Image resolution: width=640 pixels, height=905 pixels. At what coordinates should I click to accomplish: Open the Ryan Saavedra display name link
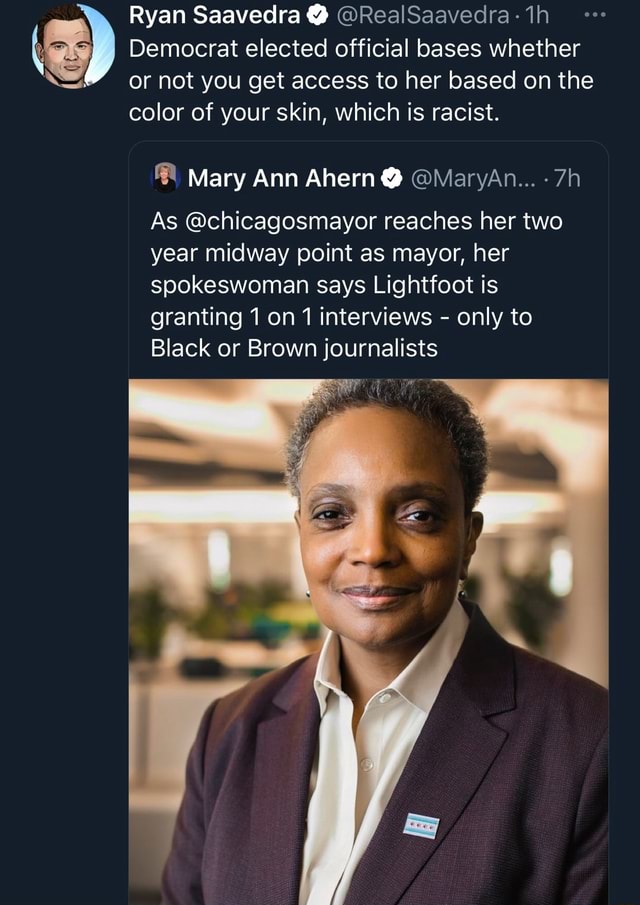click(x=214, y=15)
